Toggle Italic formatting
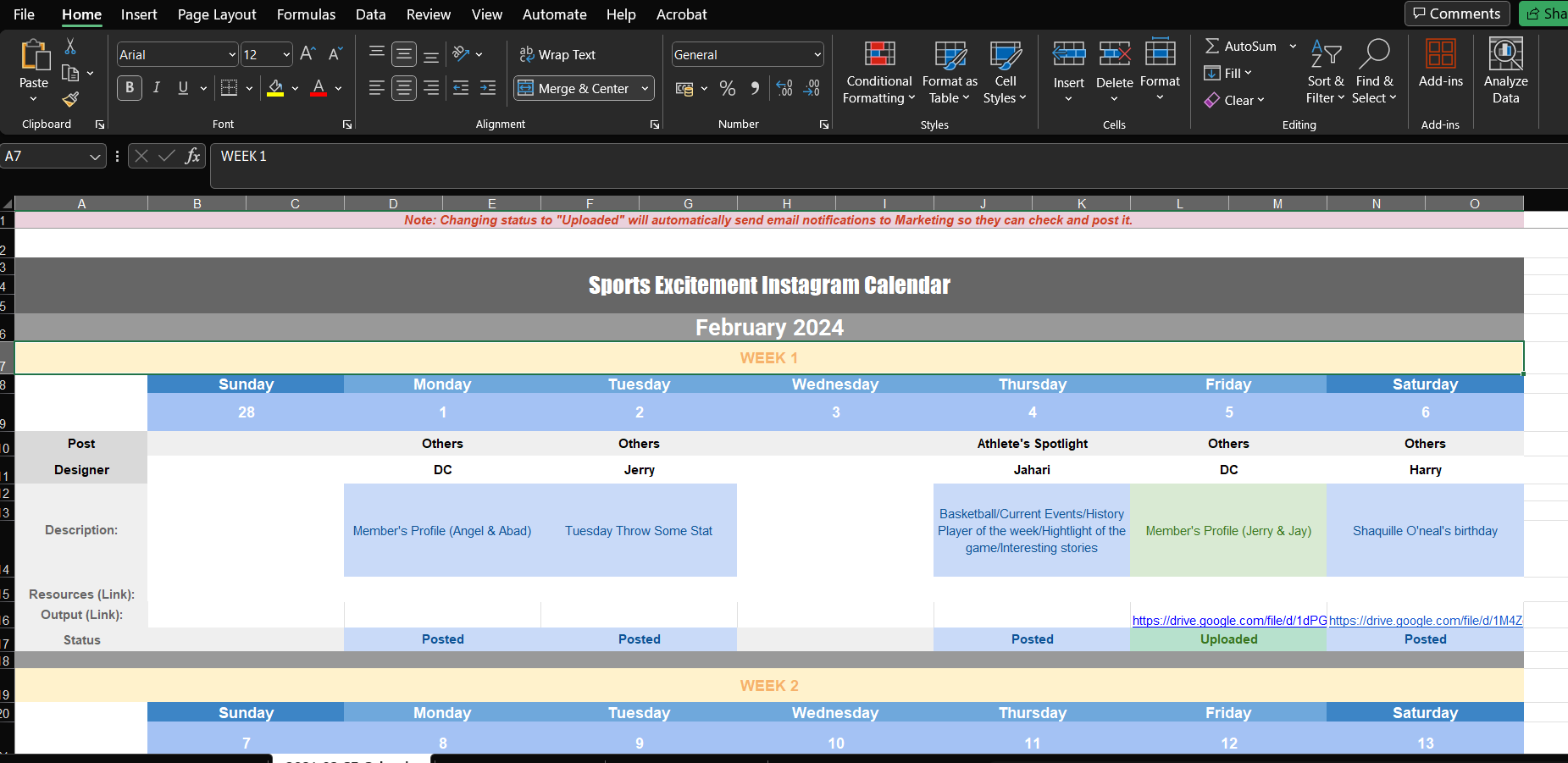 [x=157, y=88]
